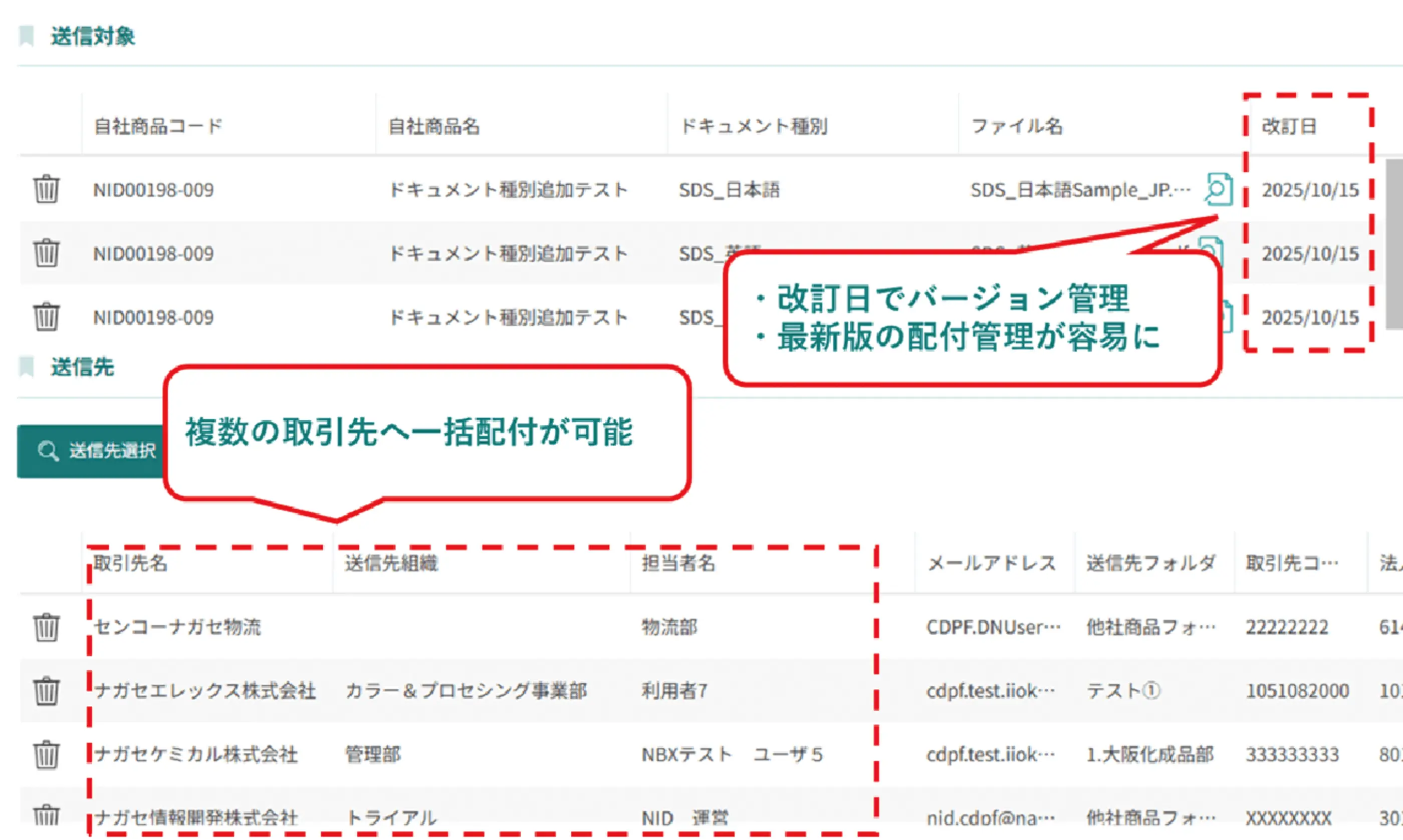
Task: Remove ナガセ情報開発株式会社 recipient with trash icon
Action: pyautogui.click(x=46, y=815)
